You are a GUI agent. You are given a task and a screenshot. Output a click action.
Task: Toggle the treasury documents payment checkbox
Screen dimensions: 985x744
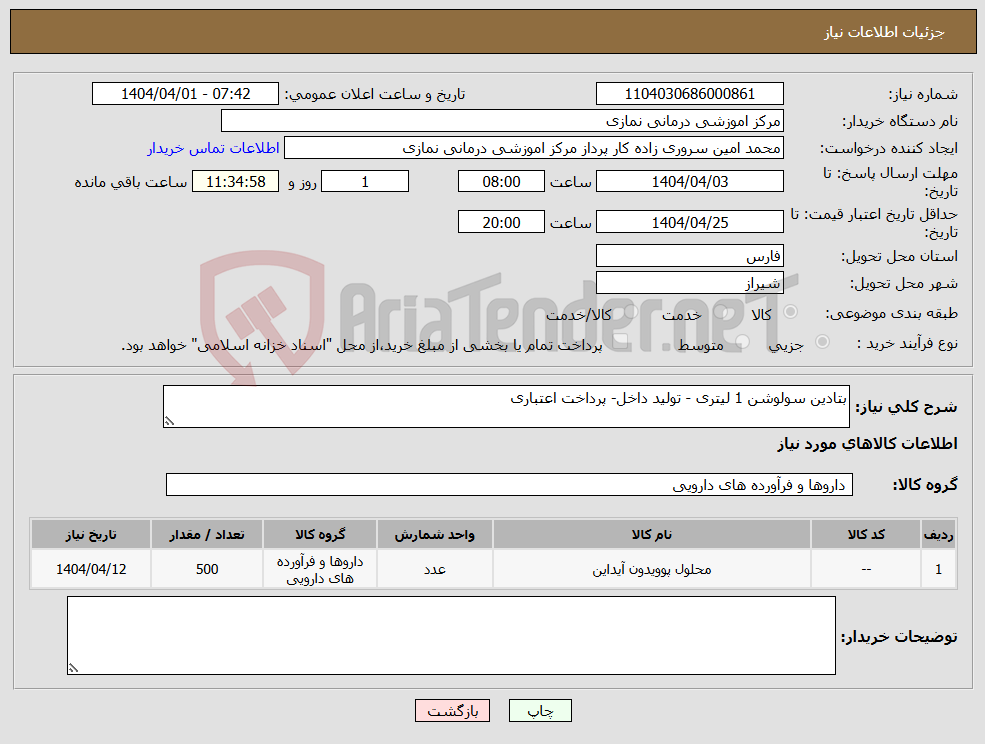[621, 341]
